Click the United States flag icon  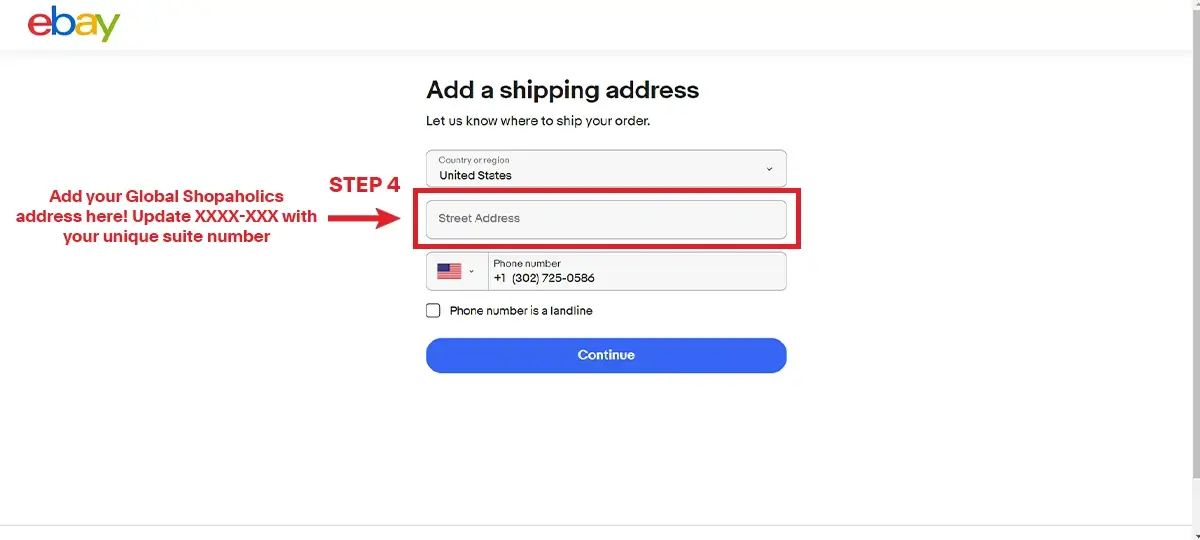coord(449,271)
